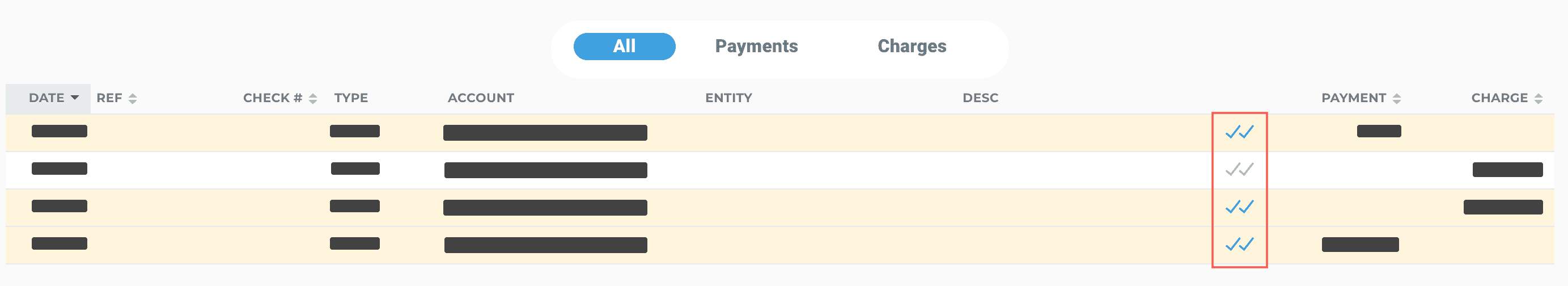Sort by CHECK # using its sort arrows
1568x286 pixels.
[x=313, y=98]
